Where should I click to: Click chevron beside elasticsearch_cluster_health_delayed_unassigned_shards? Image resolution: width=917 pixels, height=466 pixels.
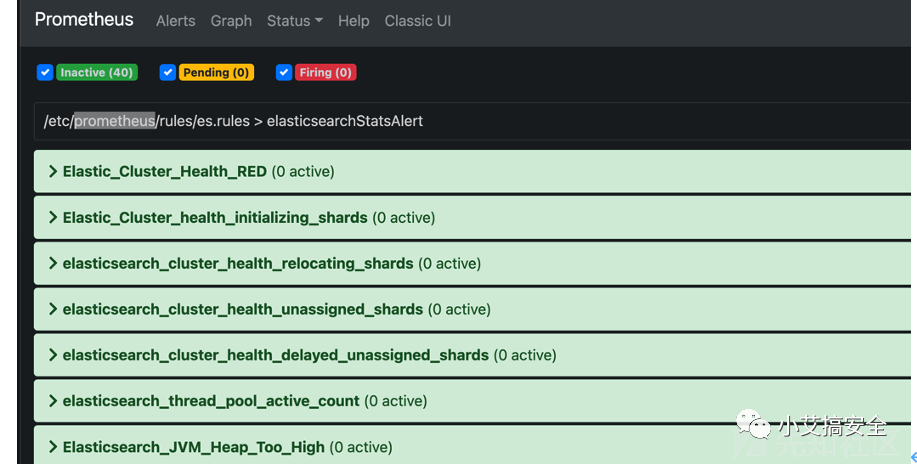tap(53, 355)
